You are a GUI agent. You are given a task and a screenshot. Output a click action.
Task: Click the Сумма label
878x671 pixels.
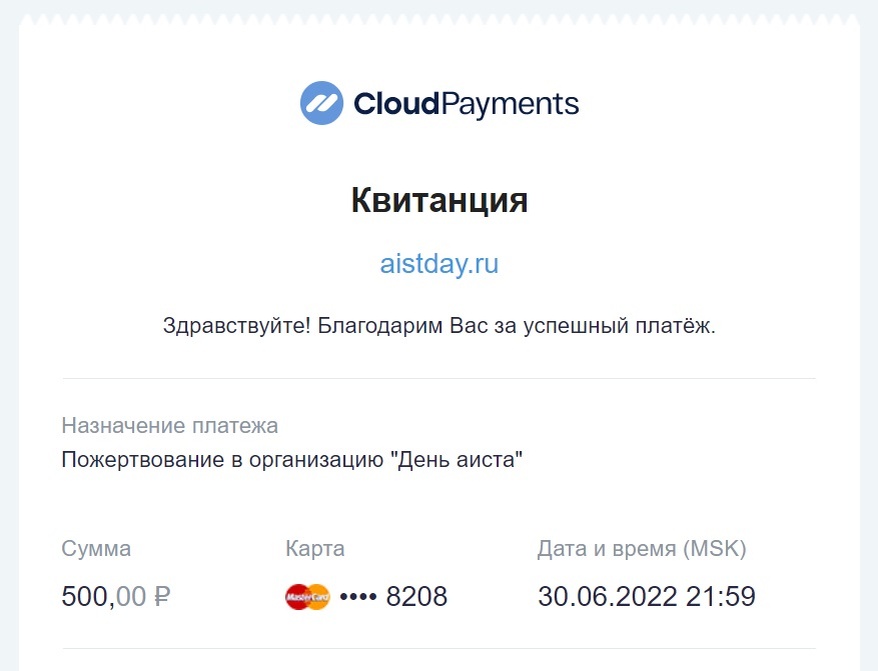[x=96, y=549]
